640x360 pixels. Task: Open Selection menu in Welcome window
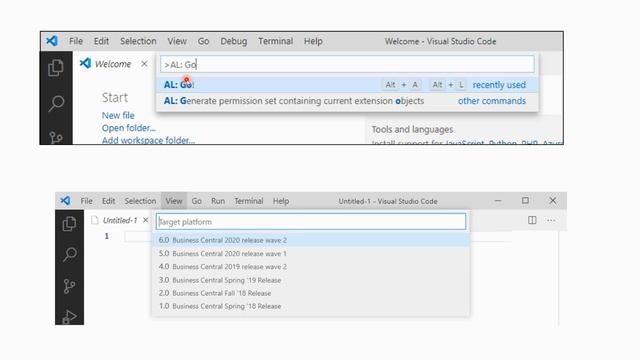click(x=138, y=41)
